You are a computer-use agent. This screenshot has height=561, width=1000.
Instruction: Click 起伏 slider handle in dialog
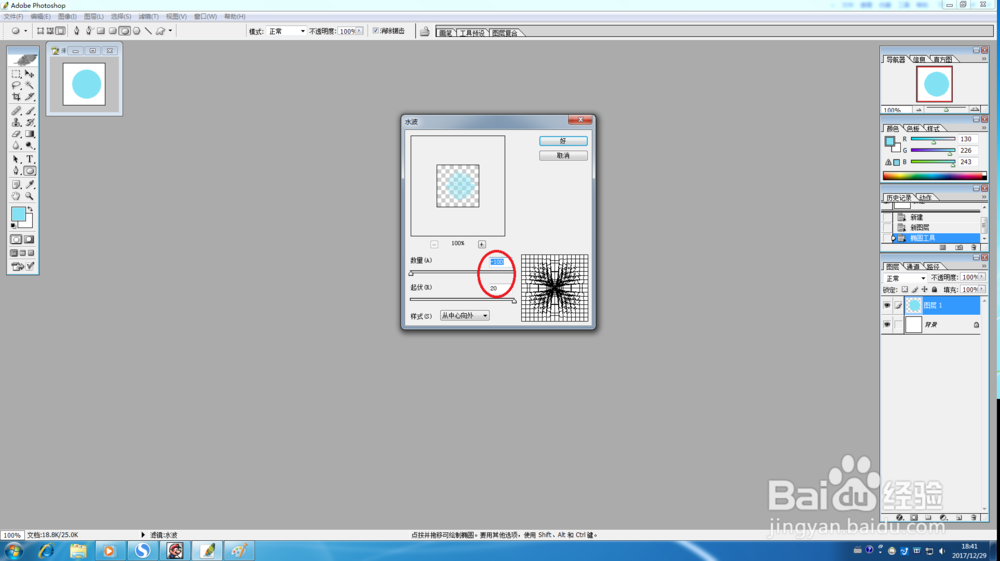[514, 300]
